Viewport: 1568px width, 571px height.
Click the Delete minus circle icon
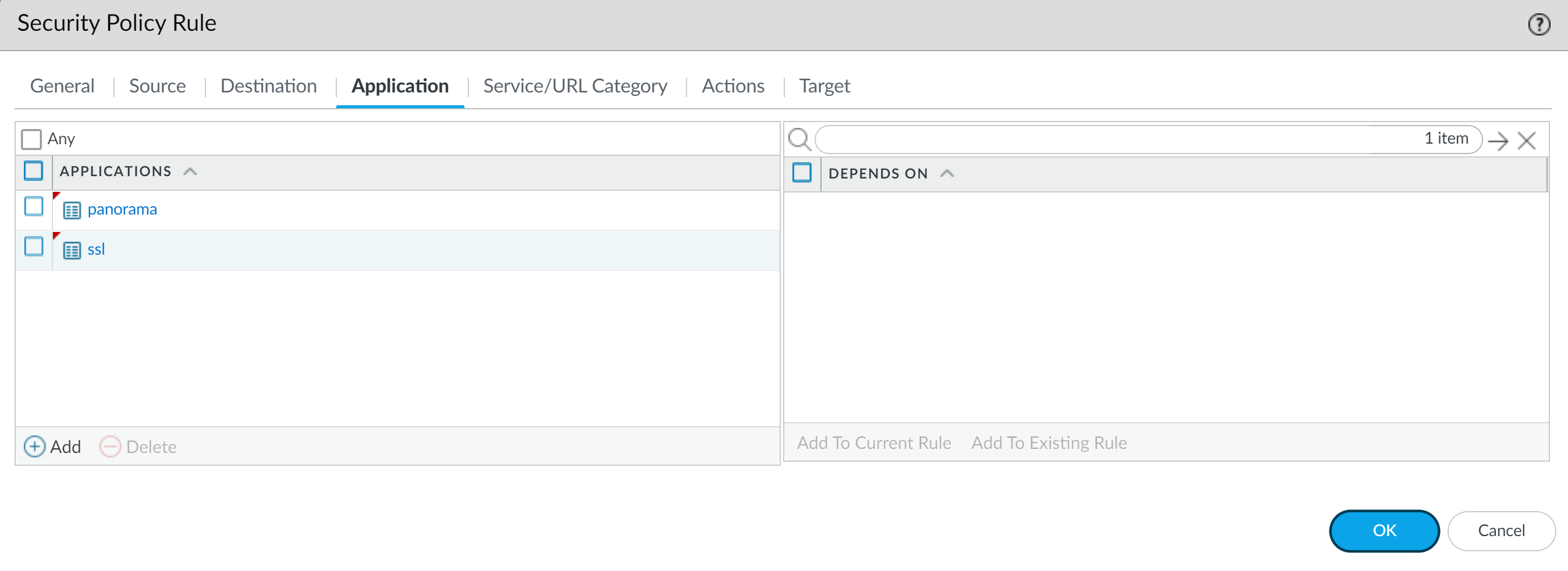tap(109, 447)
